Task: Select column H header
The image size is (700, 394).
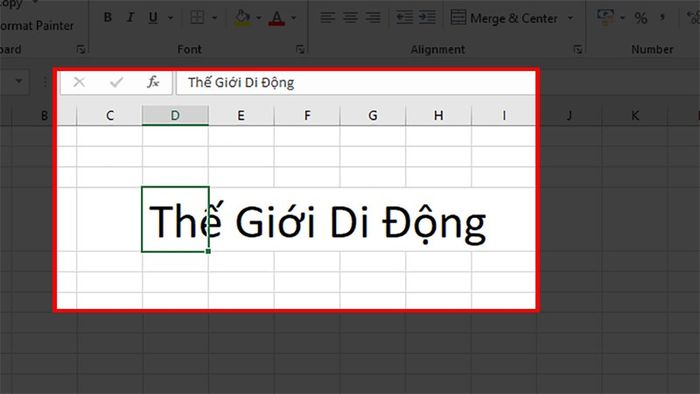Action: [438, 116]
